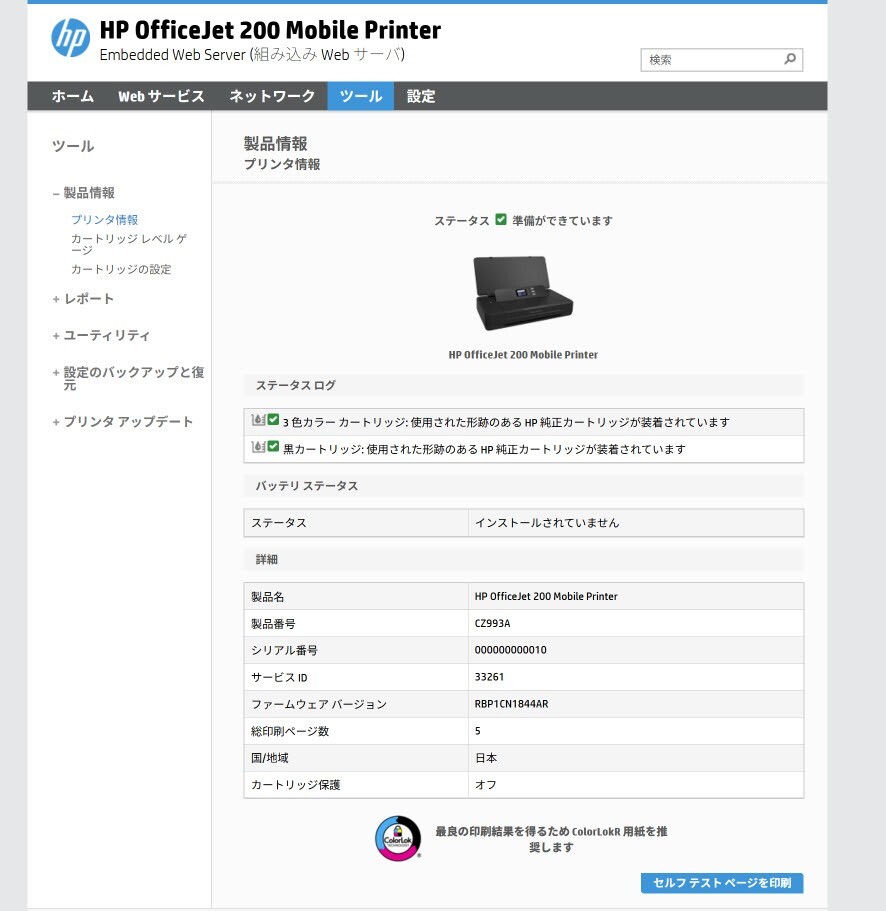Expand 設定のバックアップと復元 section

128,378
